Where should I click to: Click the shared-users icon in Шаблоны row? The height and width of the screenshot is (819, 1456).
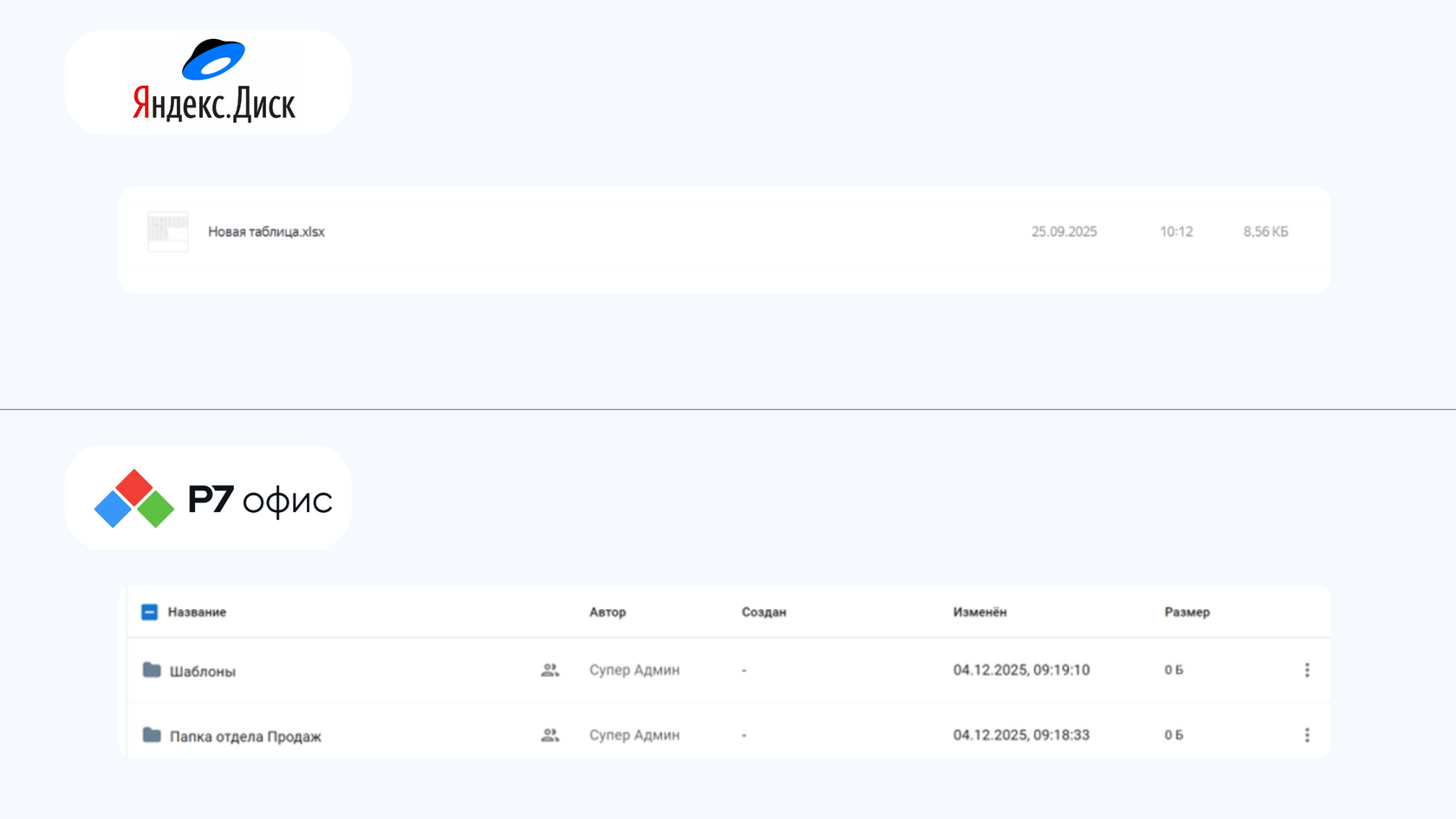pos(550,670)
